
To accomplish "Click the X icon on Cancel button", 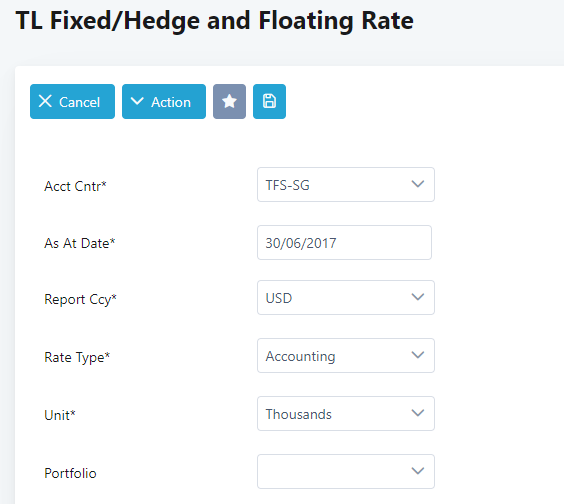I will click(x=45, y=101).
